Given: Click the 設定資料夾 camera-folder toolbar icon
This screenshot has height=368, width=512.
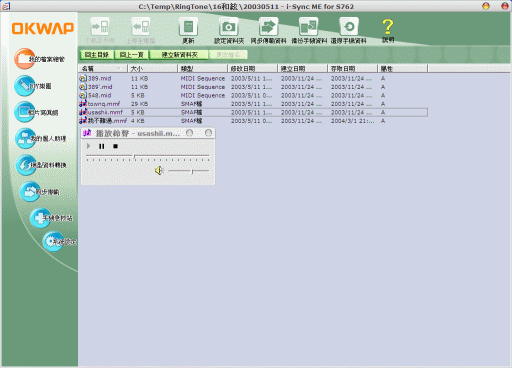Looking at the screenshot, I should 229,26.
